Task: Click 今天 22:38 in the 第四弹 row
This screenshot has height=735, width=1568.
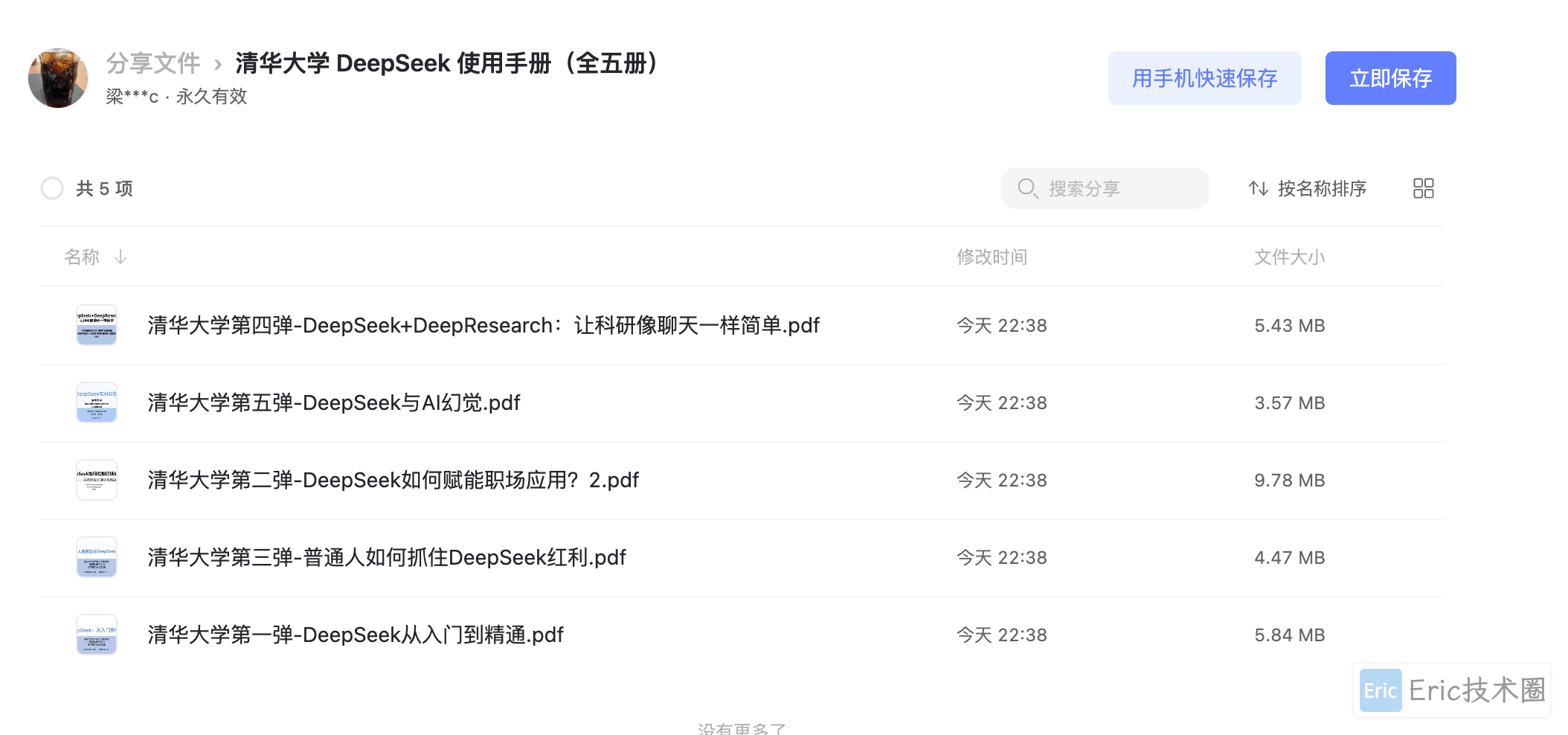Action: 1001,325
